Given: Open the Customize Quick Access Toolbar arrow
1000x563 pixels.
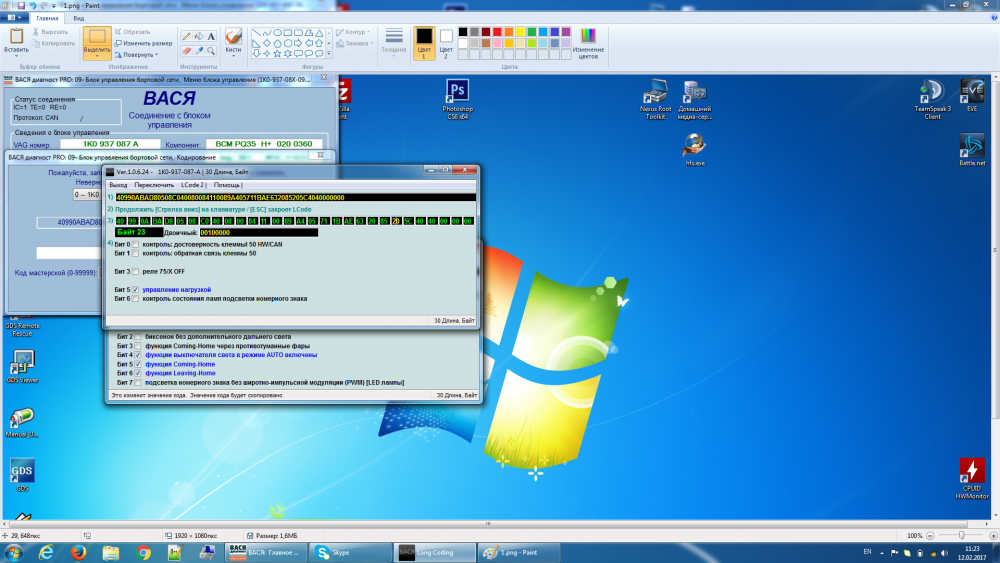Looking at the screenshot, I should click(54, 6).
